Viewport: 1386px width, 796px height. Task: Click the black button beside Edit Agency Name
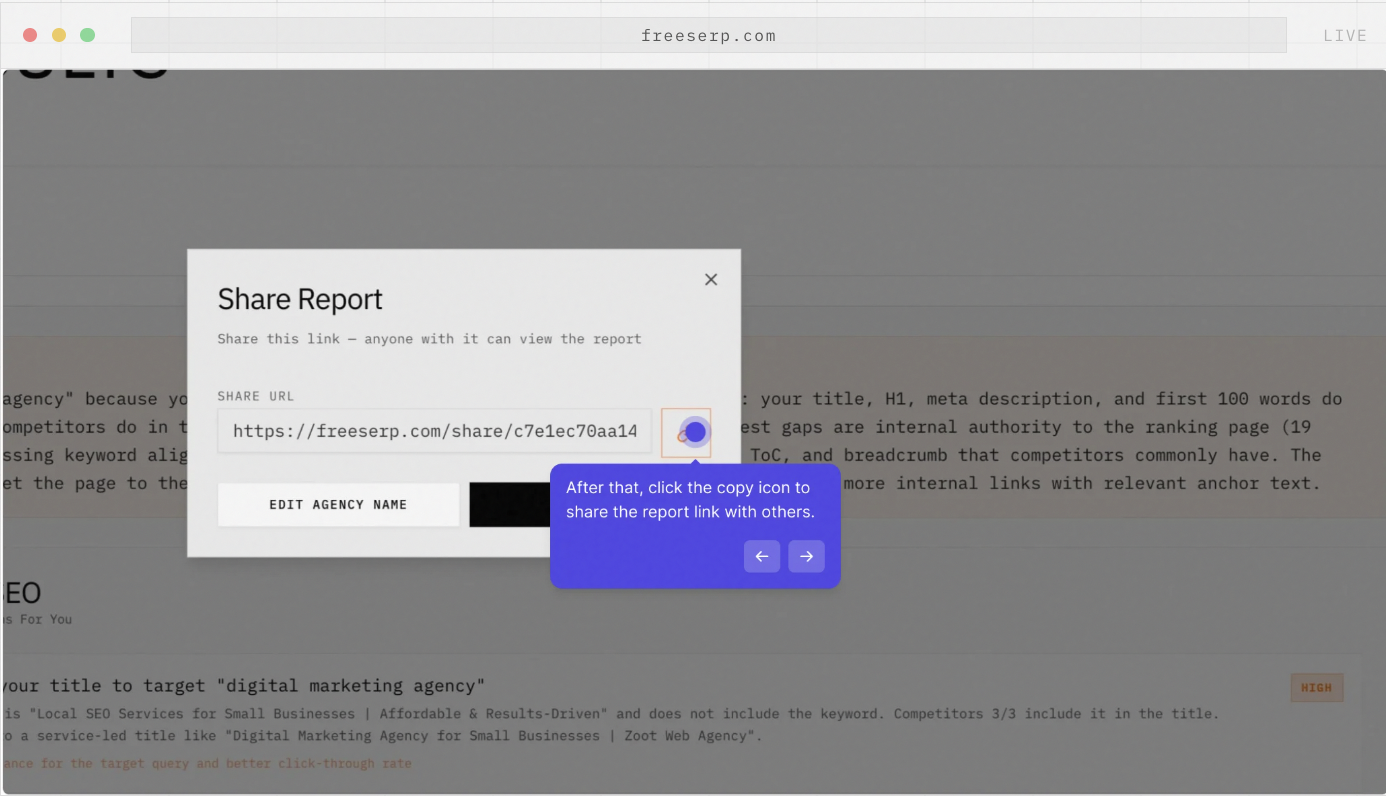[x=510, y=505]
